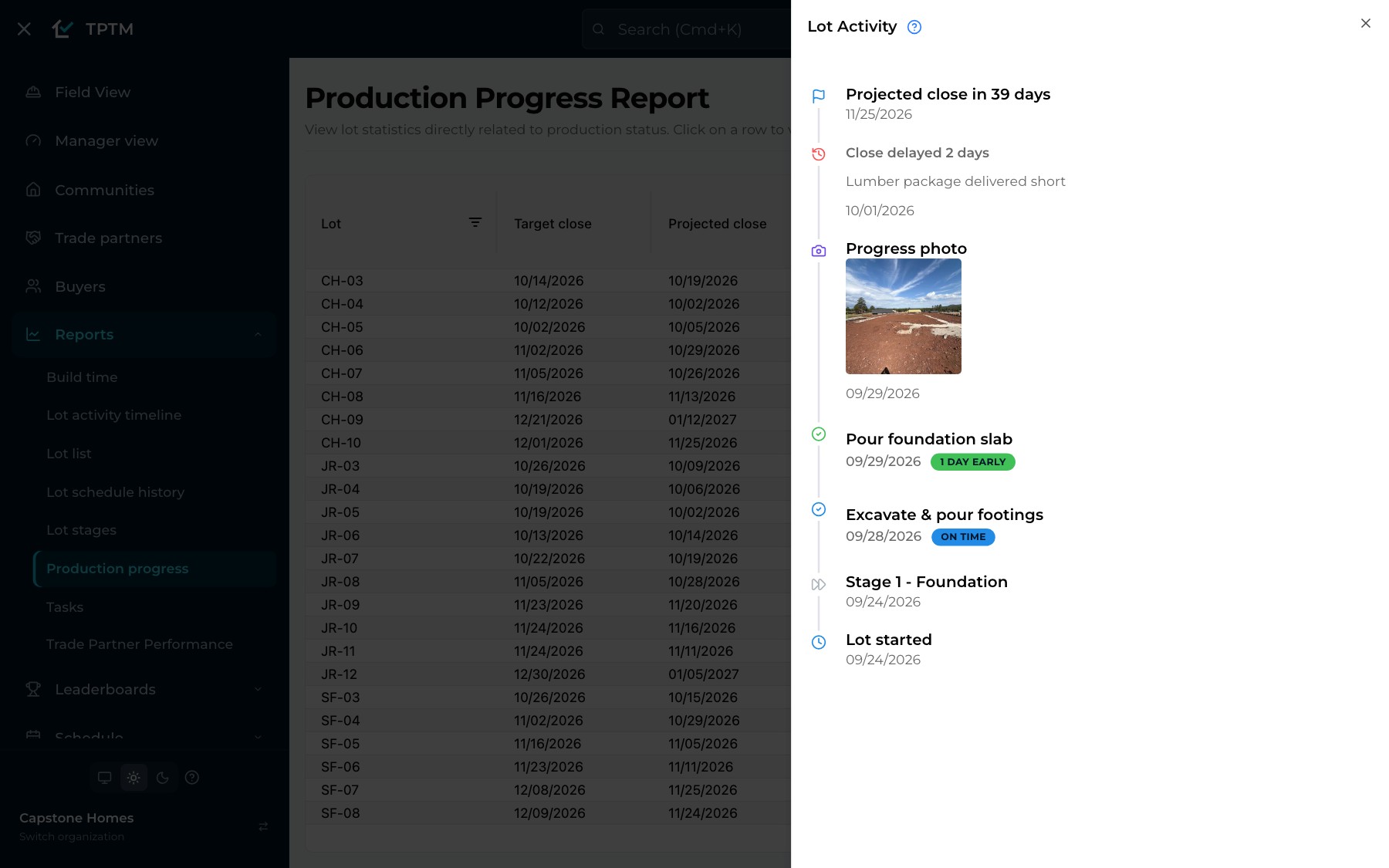The height and width of the screenshot is (868, 1389).
Task: Open the Lot column filter
Action: pos(475,222)
